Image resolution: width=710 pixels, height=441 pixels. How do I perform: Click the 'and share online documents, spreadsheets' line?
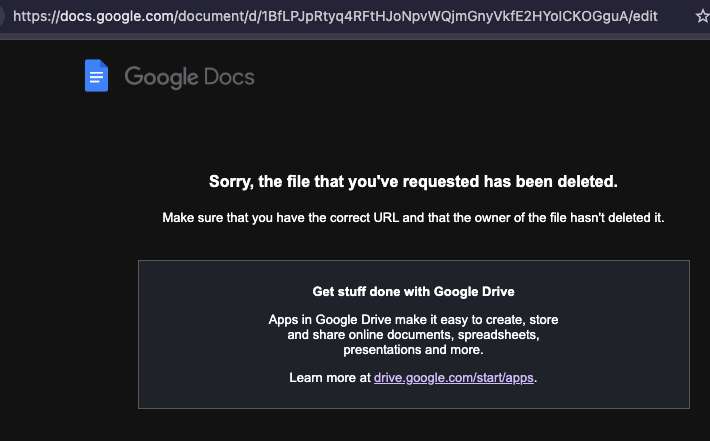413,335
